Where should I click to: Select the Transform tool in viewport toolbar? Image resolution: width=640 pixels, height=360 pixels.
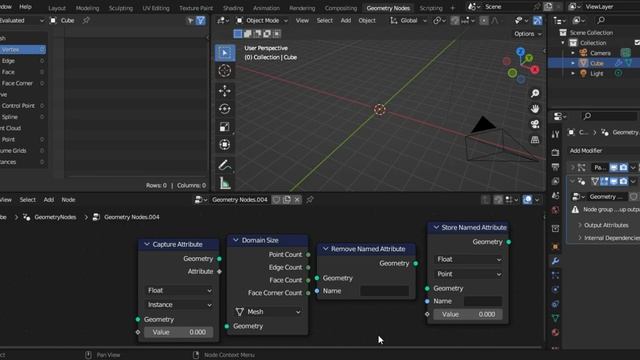(224, 144)
